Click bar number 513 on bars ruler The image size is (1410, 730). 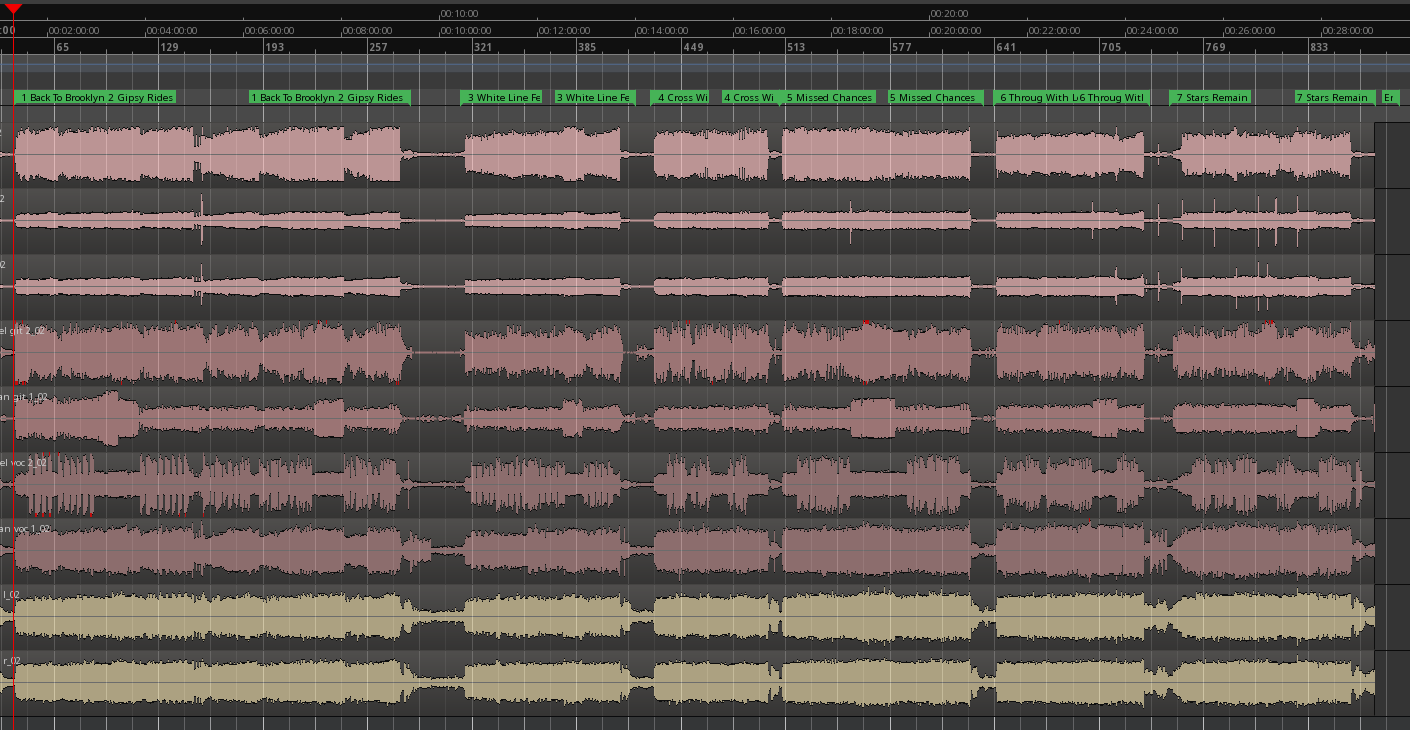pyautogui.click(x=796, y=47)
